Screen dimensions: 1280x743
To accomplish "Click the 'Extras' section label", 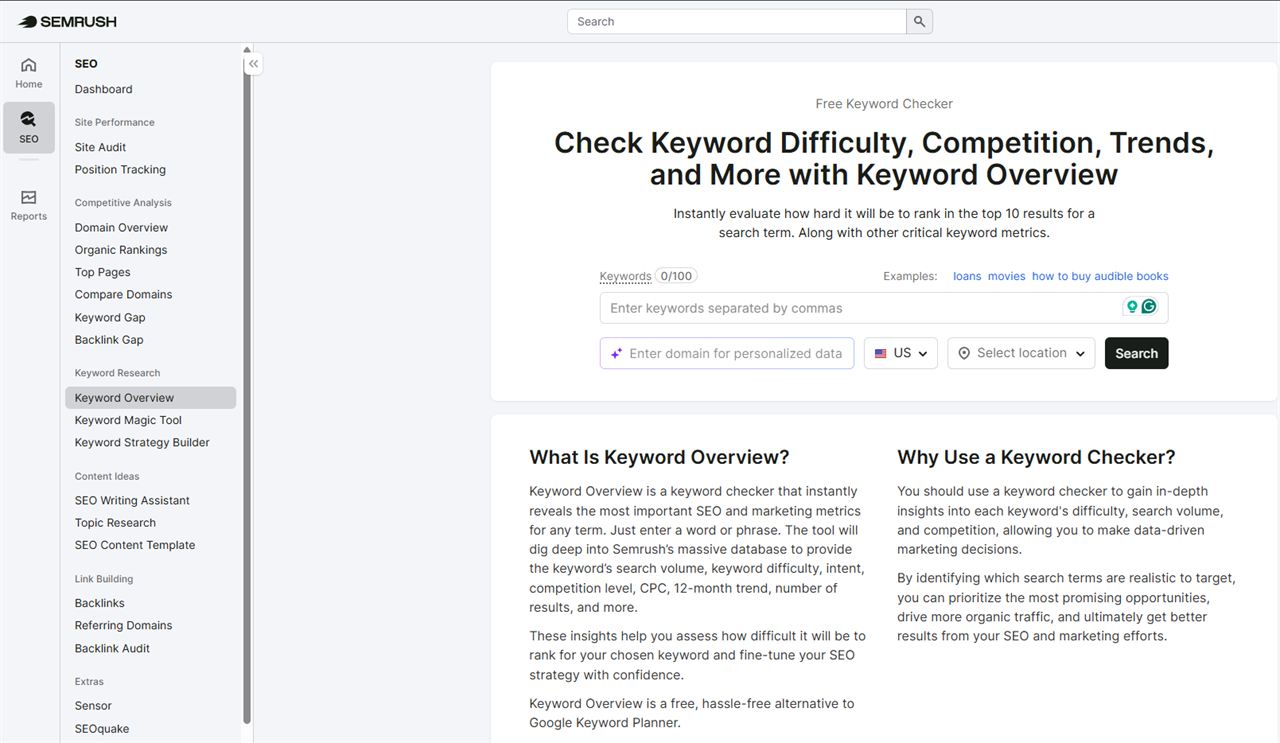I will [89, 682].
